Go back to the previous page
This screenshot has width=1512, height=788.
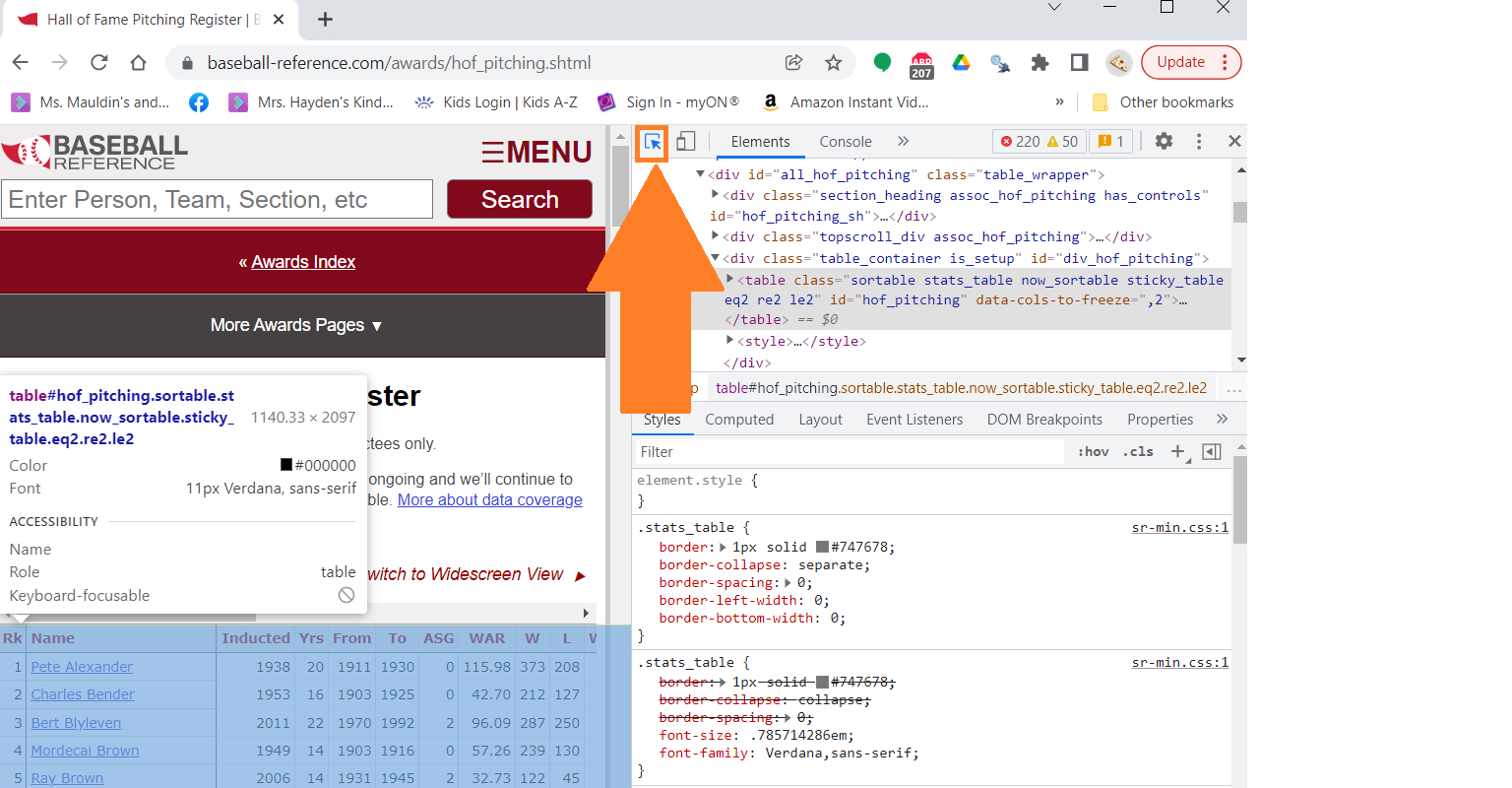tap(21, 62)
